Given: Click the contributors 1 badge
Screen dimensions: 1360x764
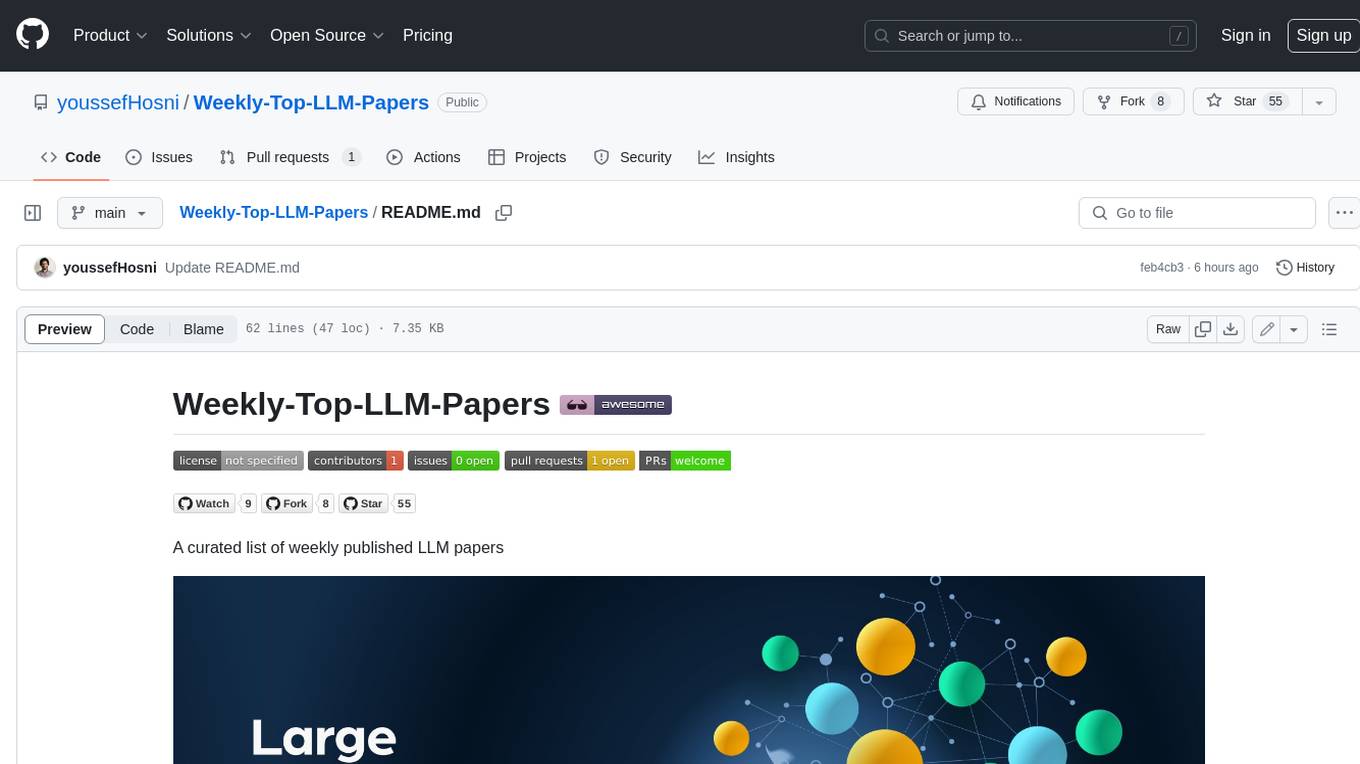Looking at the screenshot, I should coord(356,461).
